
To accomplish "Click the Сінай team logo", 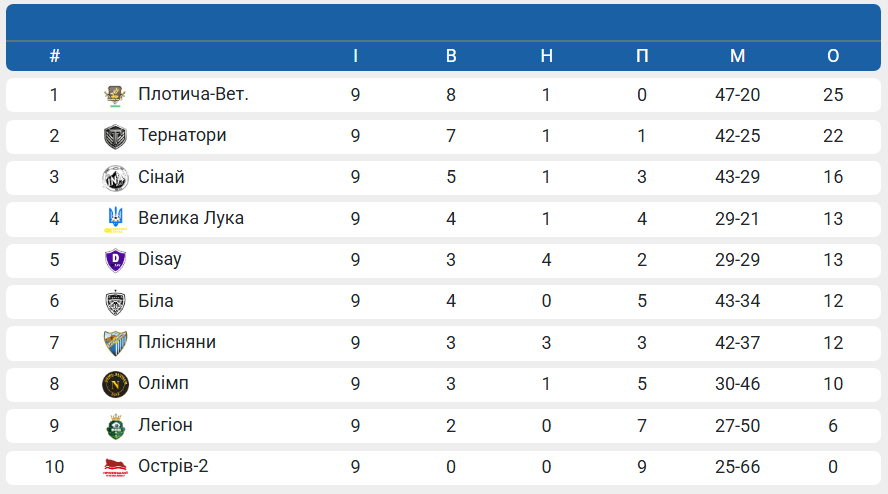I will [x=115, y=178].
